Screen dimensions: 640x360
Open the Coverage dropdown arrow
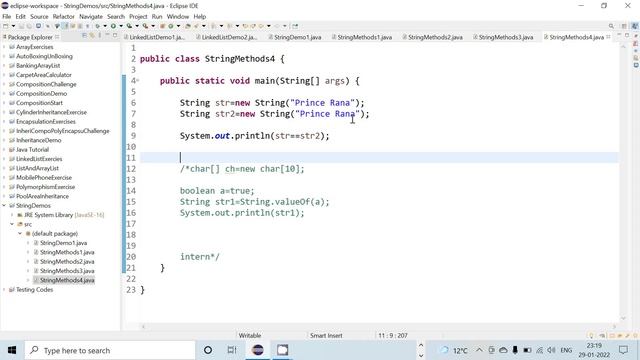(137, 26)
